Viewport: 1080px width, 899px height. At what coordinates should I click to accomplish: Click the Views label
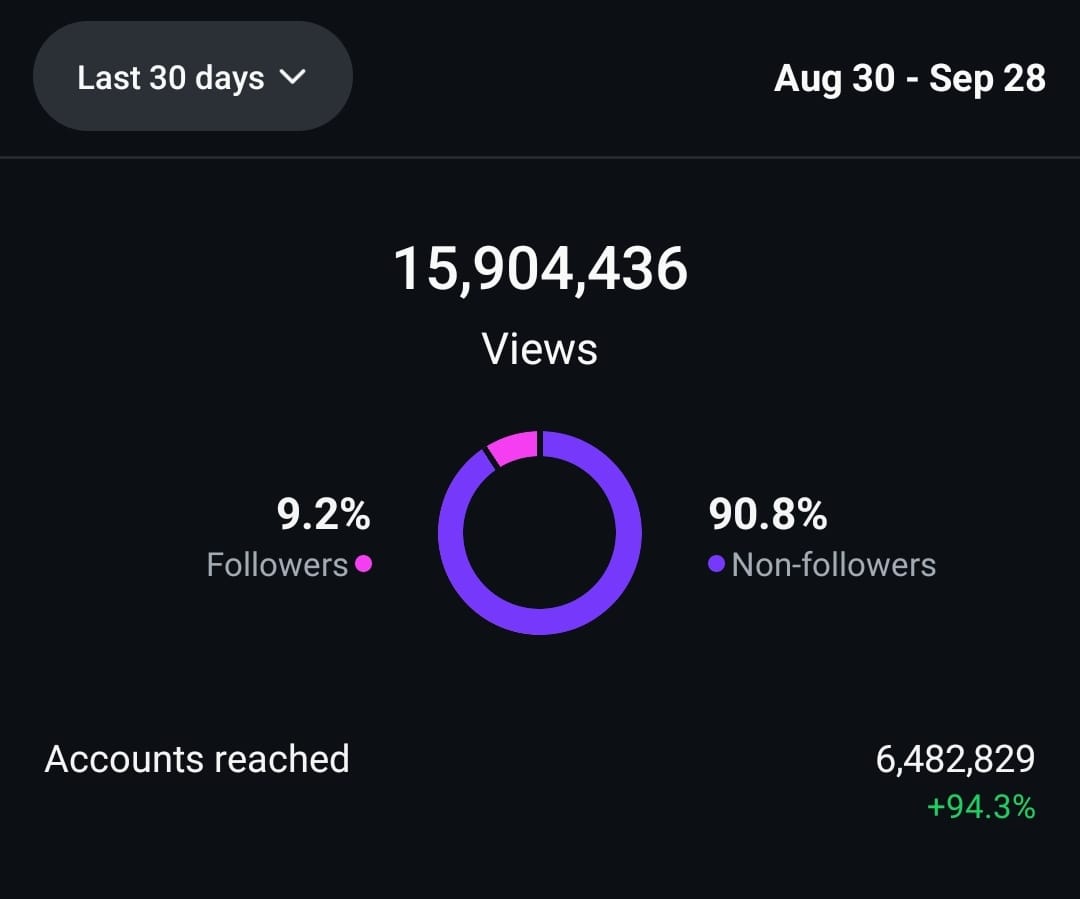click(x=539, y=349)
